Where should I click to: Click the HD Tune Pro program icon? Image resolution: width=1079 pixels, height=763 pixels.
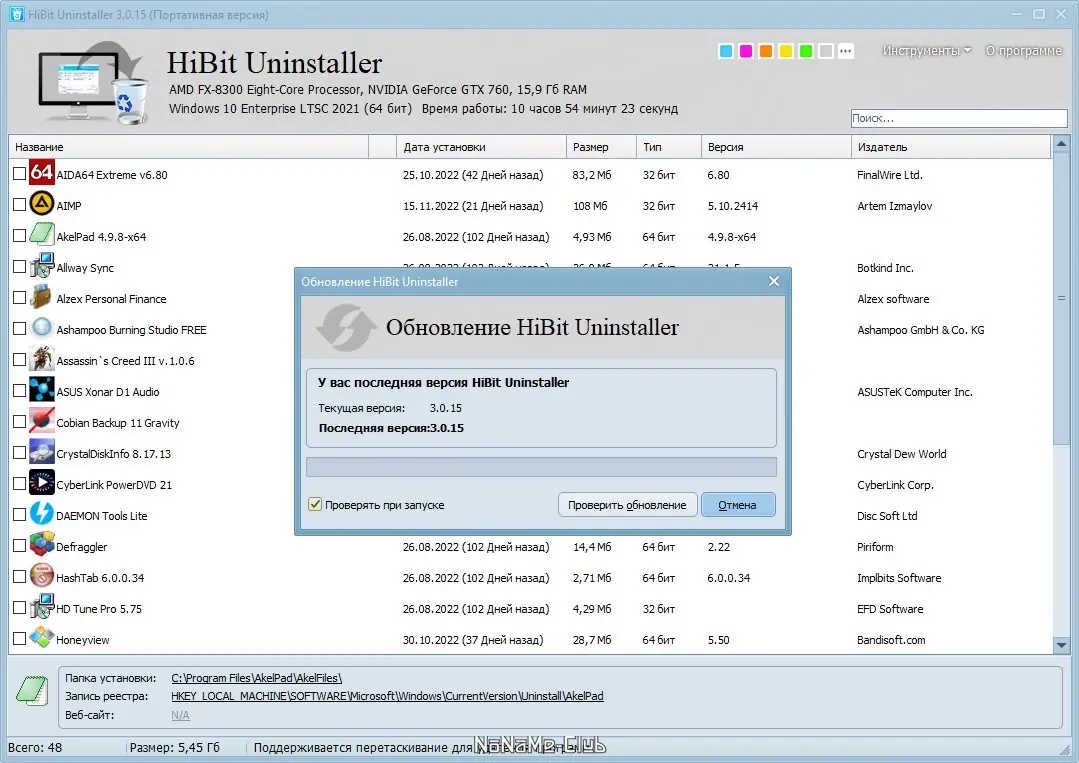click(41, 606)
